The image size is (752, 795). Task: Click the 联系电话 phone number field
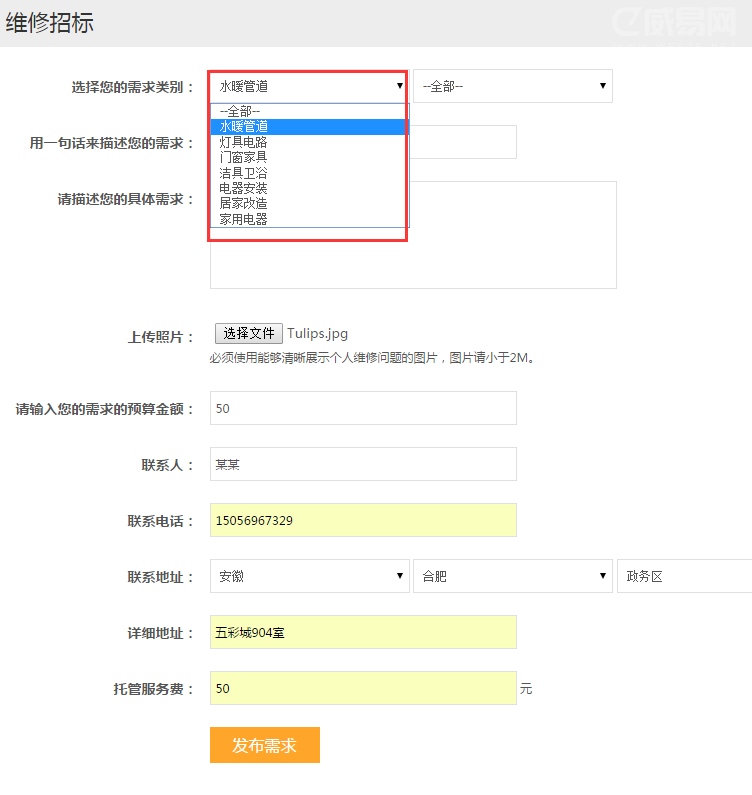click(363, 520)
